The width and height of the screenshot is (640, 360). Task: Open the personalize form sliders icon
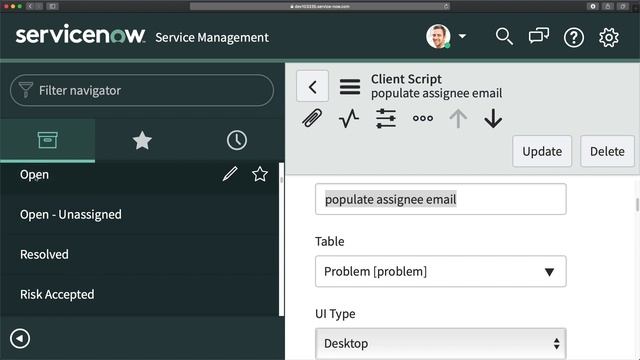(386, 118)
